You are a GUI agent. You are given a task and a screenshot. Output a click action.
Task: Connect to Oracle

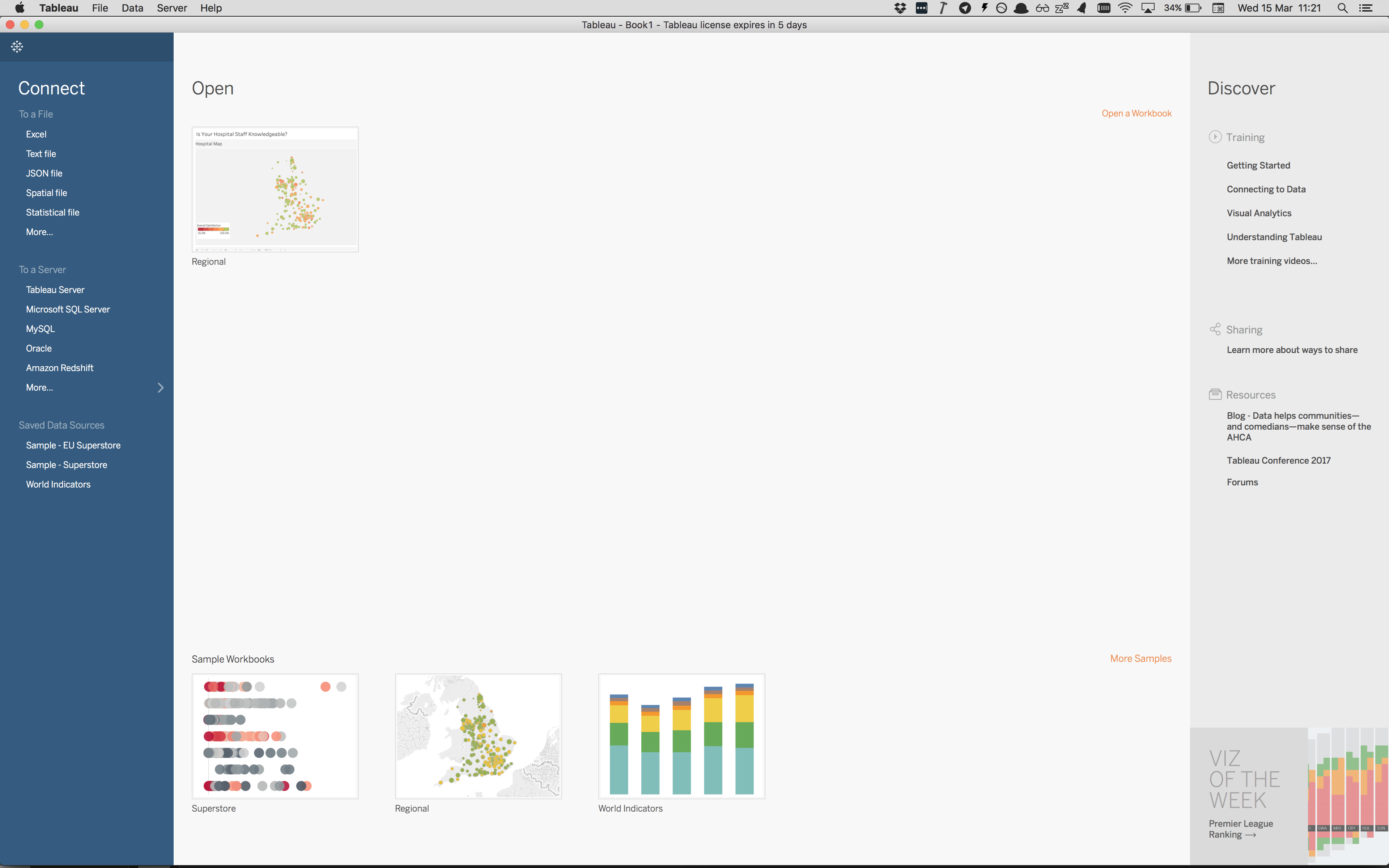[x=38, y=348]
